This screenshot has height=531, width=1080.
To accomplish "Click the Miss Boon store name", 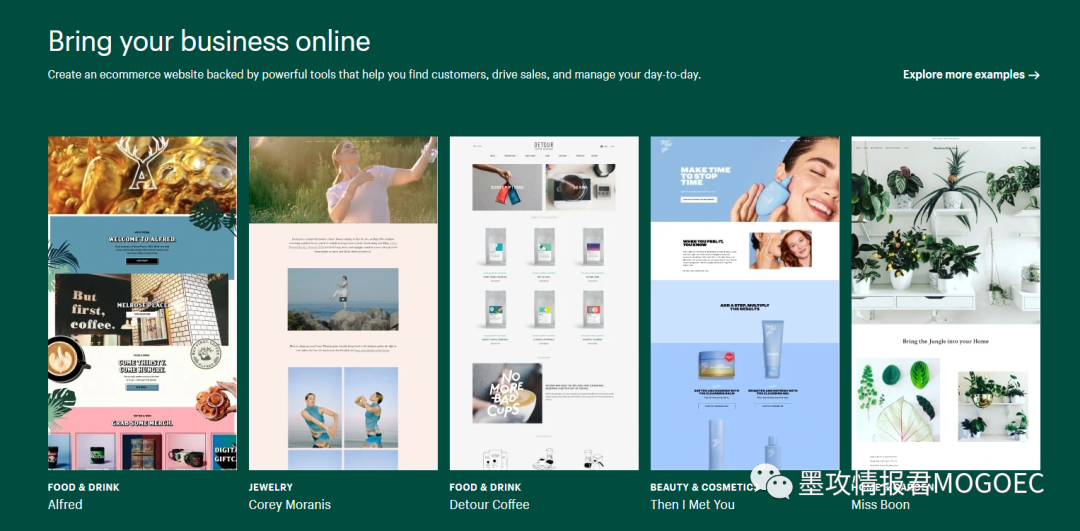I will [880, 504].
